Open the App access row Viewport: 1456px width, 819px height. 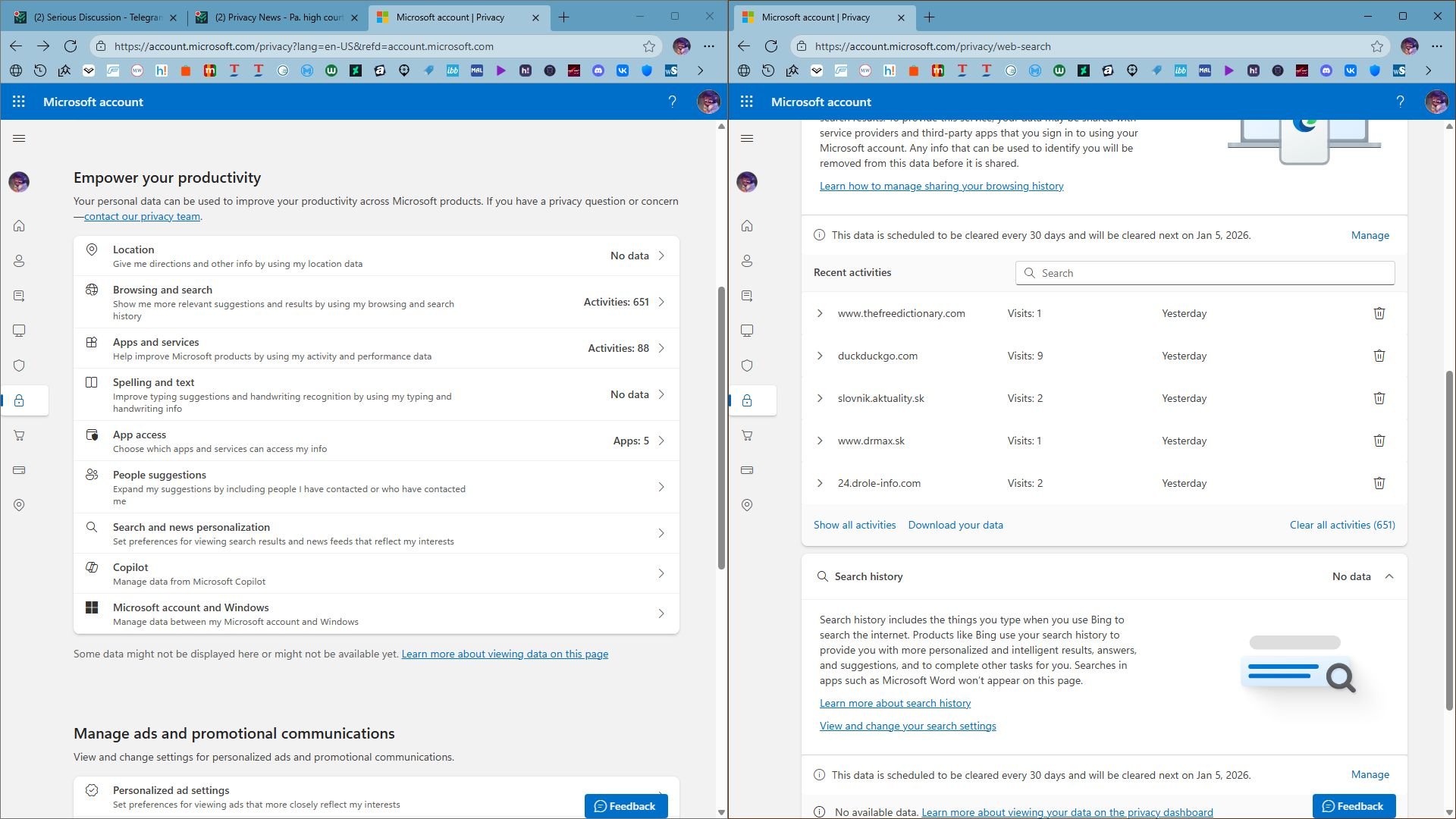tap(376, 441)
